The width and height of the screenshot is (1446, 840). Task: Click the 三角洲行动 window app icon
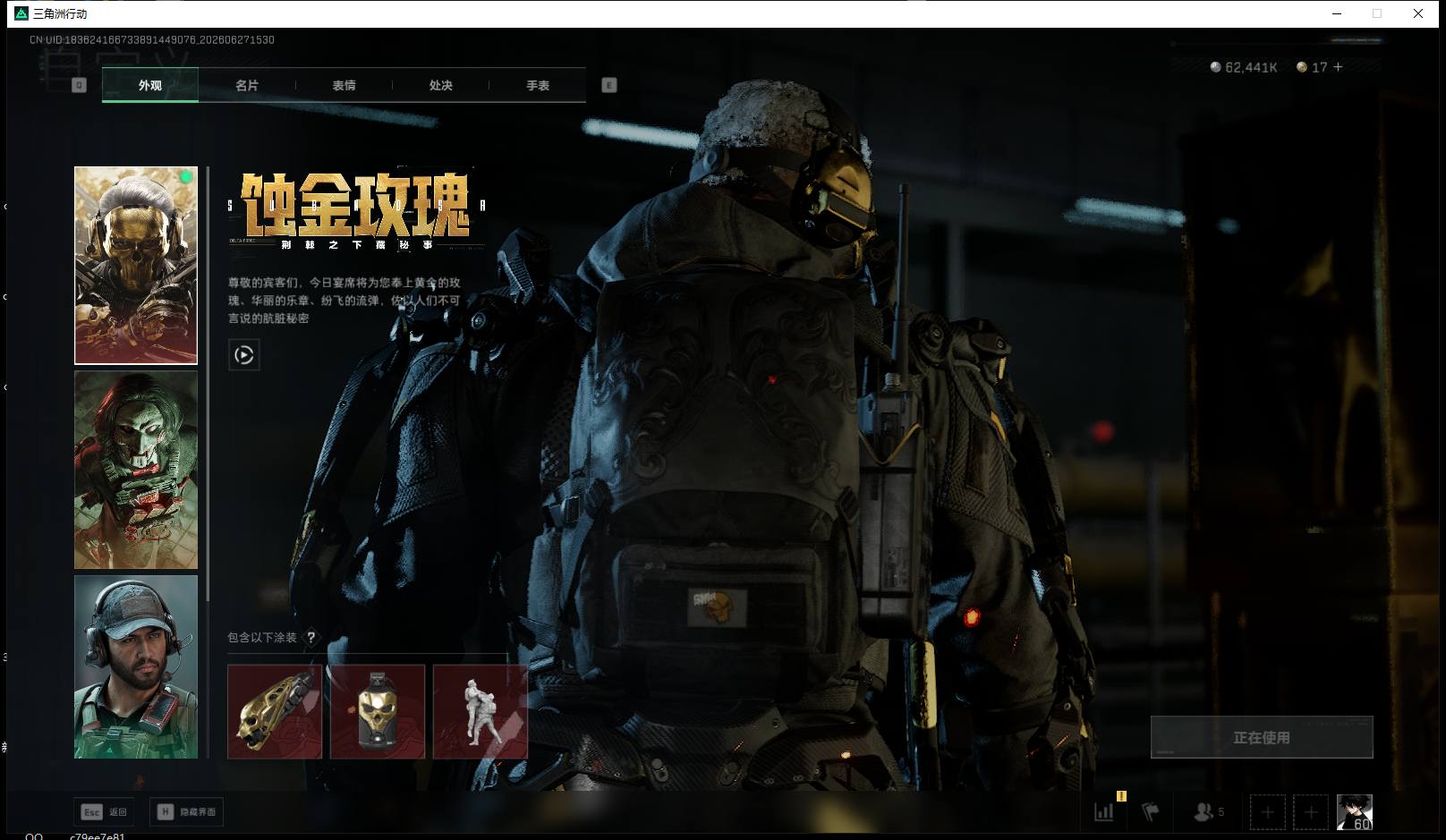click(x=21, y=13)
